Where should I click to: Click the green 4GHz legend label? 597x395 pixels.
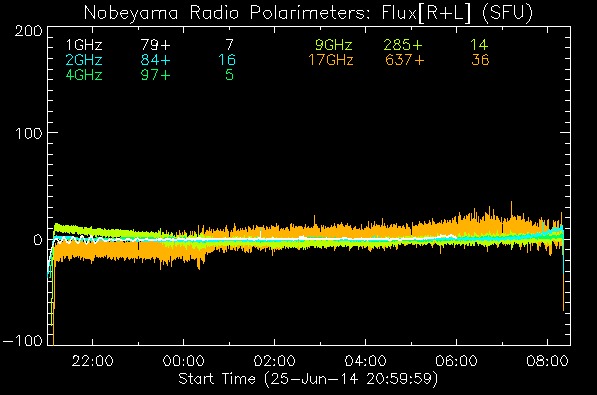click(x=84, y=75)
